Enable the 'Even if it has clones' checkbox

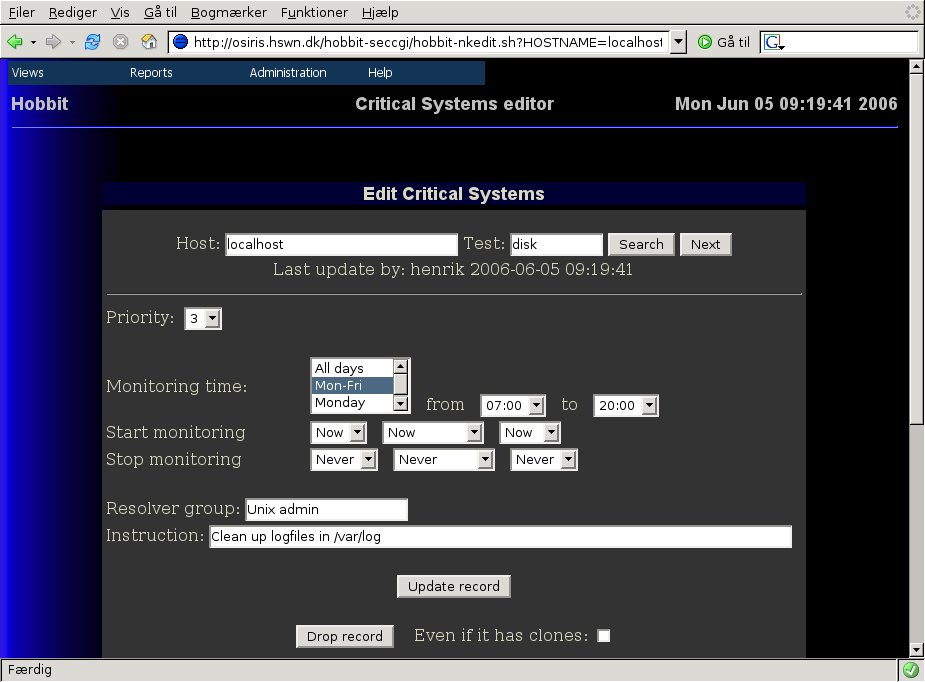click(x=603, y=636)
